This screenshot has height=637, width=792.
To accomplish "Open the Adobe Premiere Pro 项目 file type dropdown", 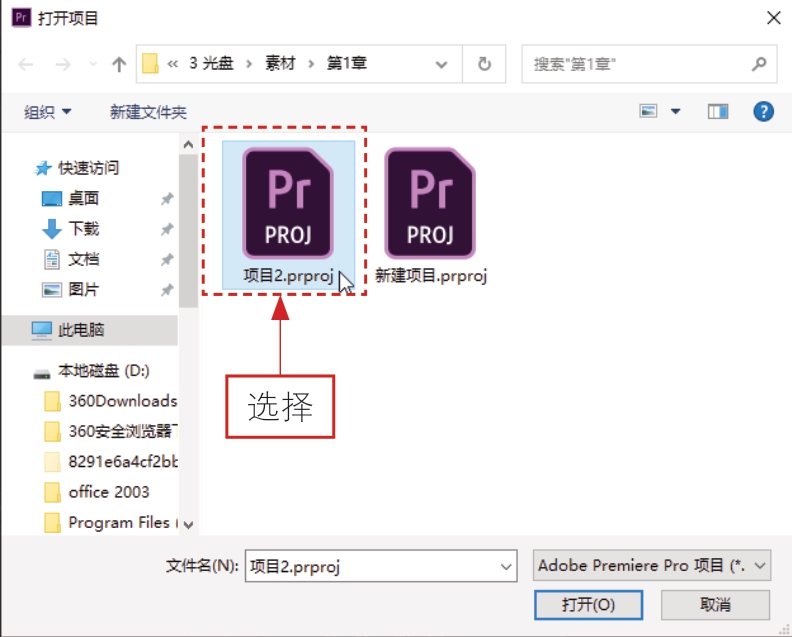I will 652,565.
